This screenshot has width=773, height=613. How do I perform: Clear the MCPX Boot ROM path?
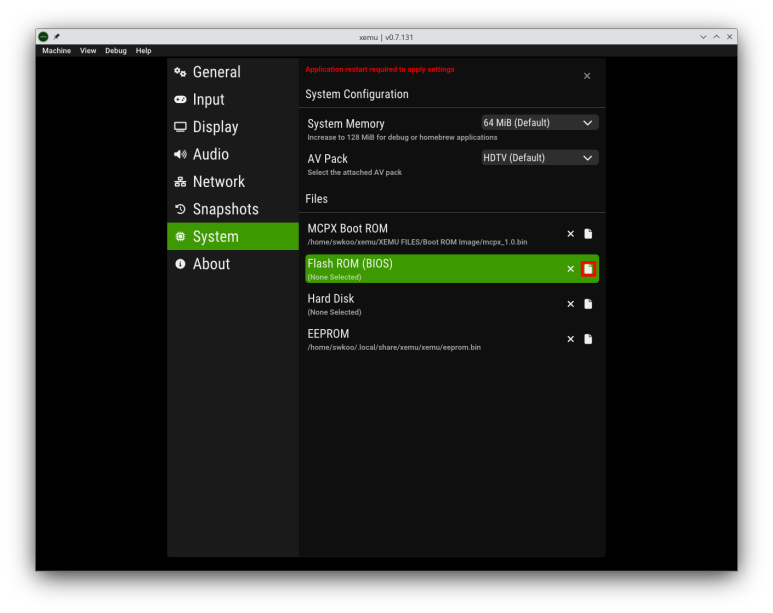570,234
